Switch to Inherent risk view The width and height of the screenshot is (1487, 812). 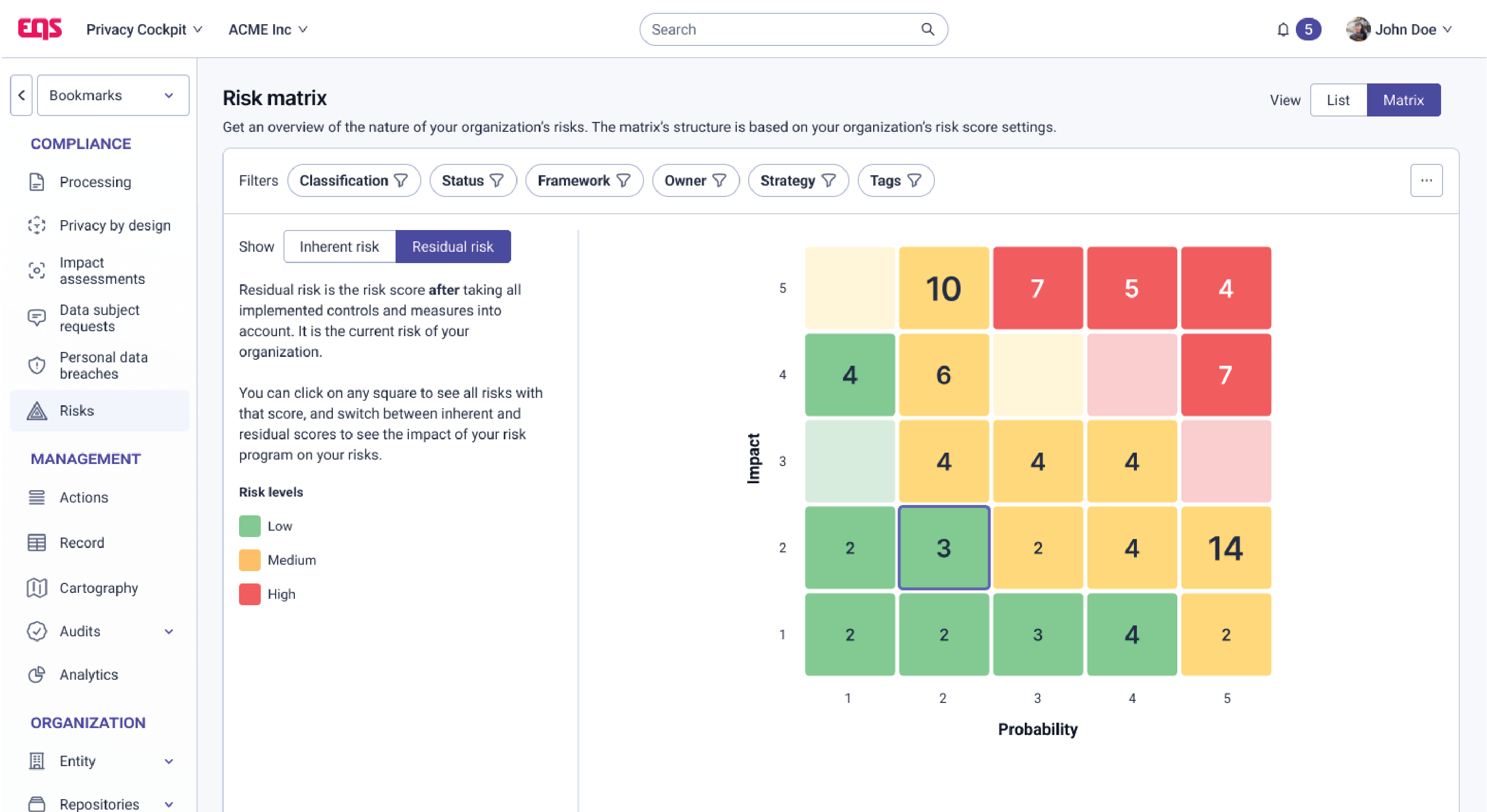[339, 246]
